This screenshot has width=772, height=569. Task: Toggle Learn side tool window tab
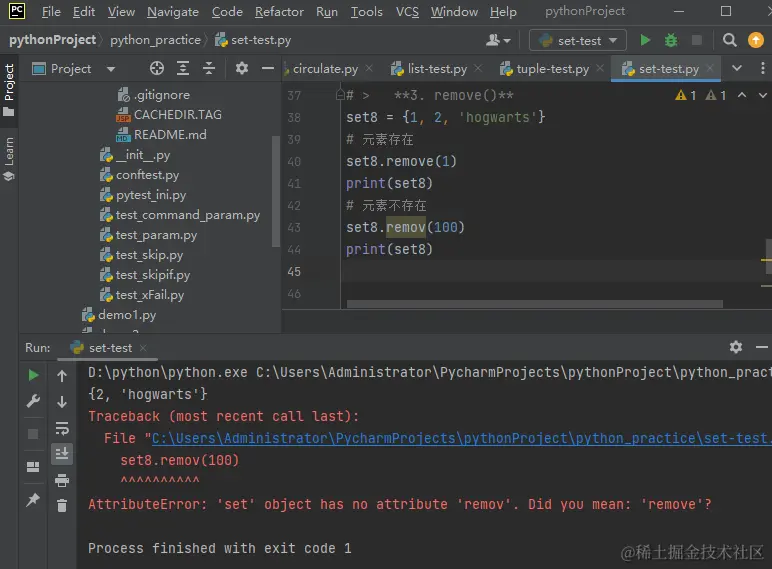tap(9, 158)
